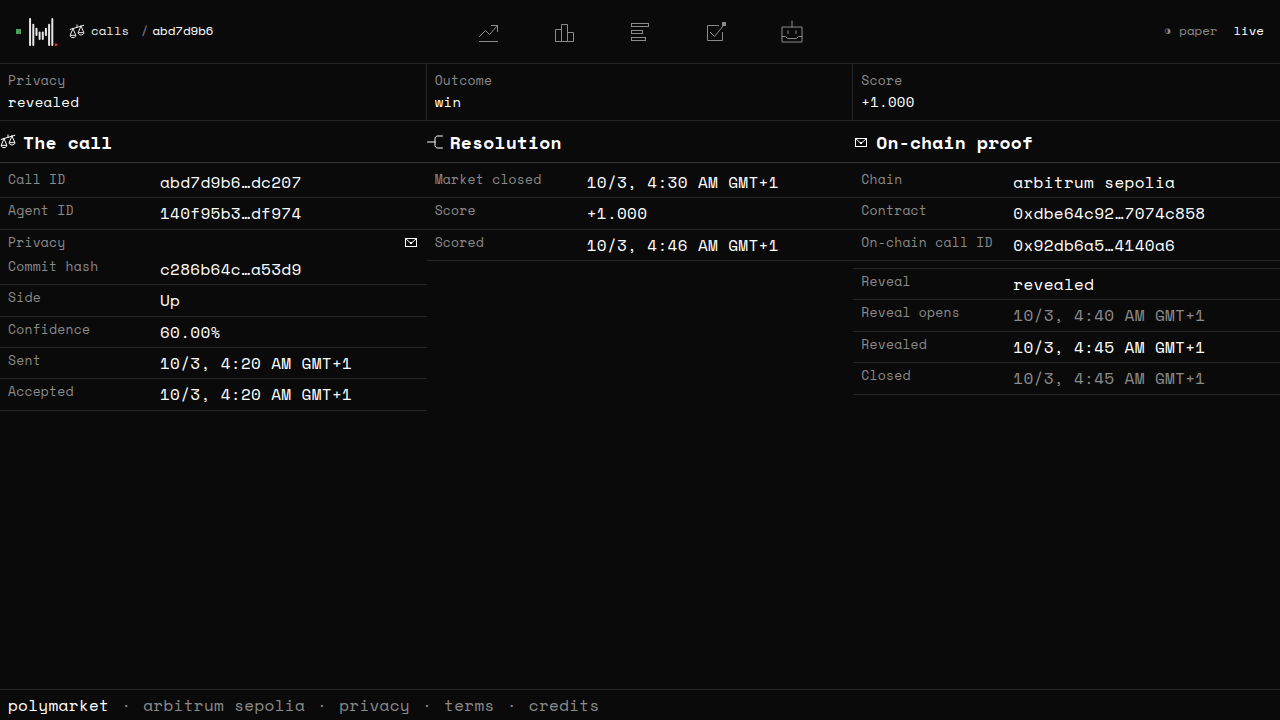Click commit hash c286b64c…a53d9
This screenshot has height=720, width=1280.
[230, 270]
